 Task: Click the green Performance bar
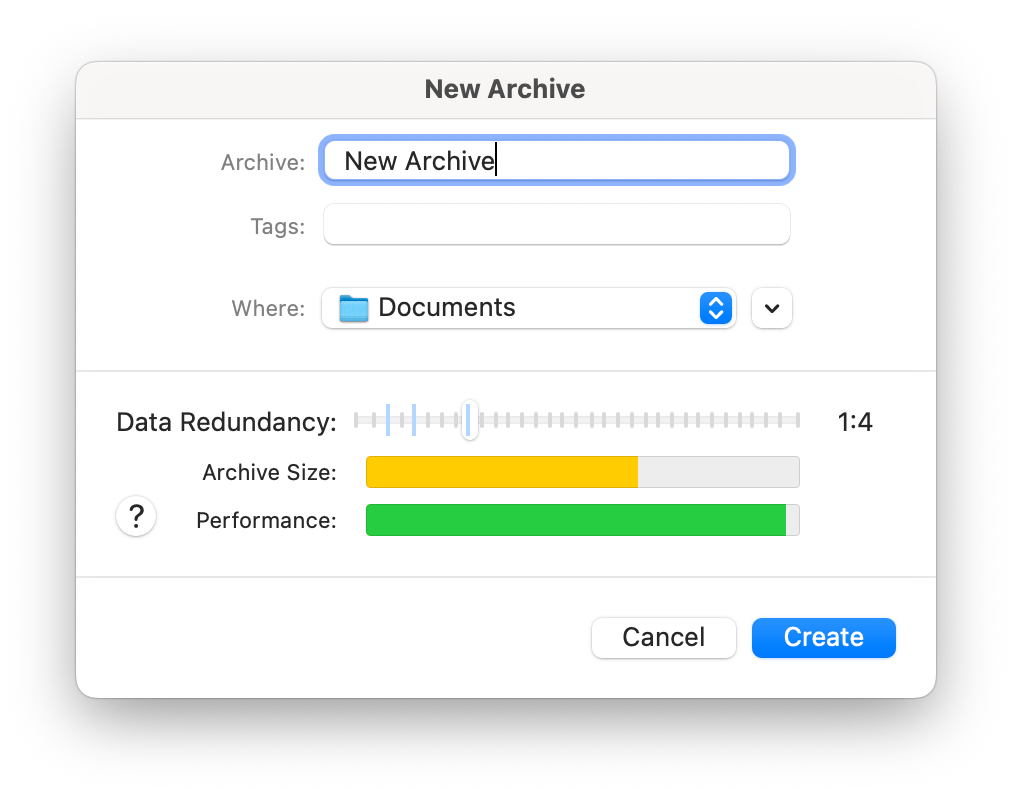(576, 520)
